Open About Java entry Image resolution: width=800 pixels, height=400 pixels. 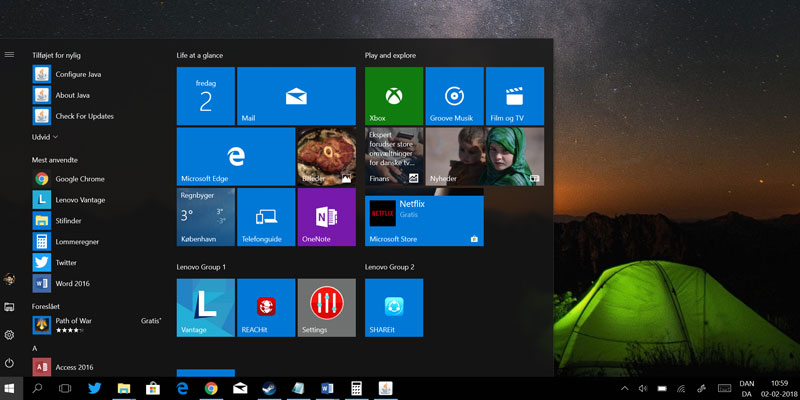[x=97, y=95]
